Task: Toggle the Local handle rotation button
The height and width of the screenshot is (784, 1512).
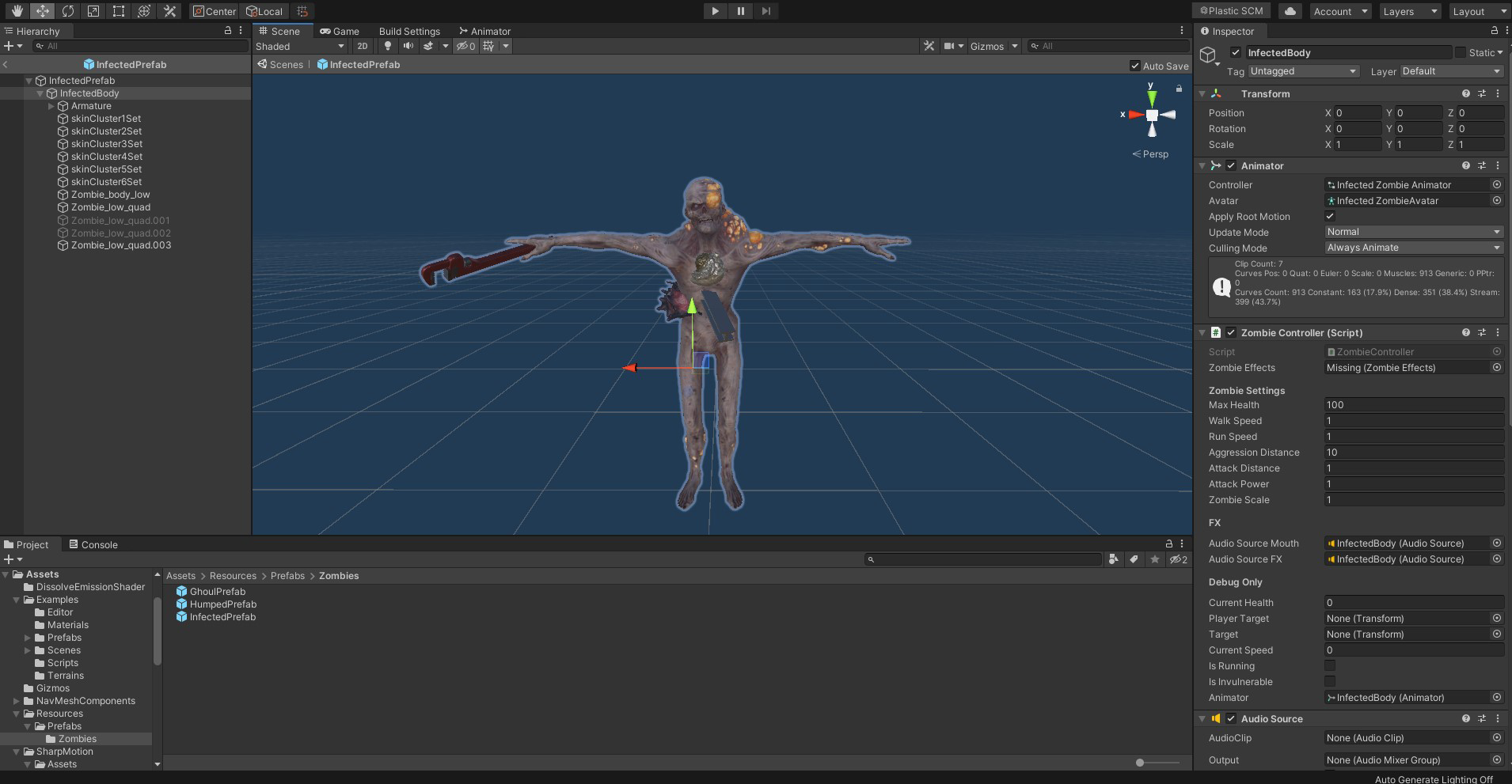Action: 264,11
